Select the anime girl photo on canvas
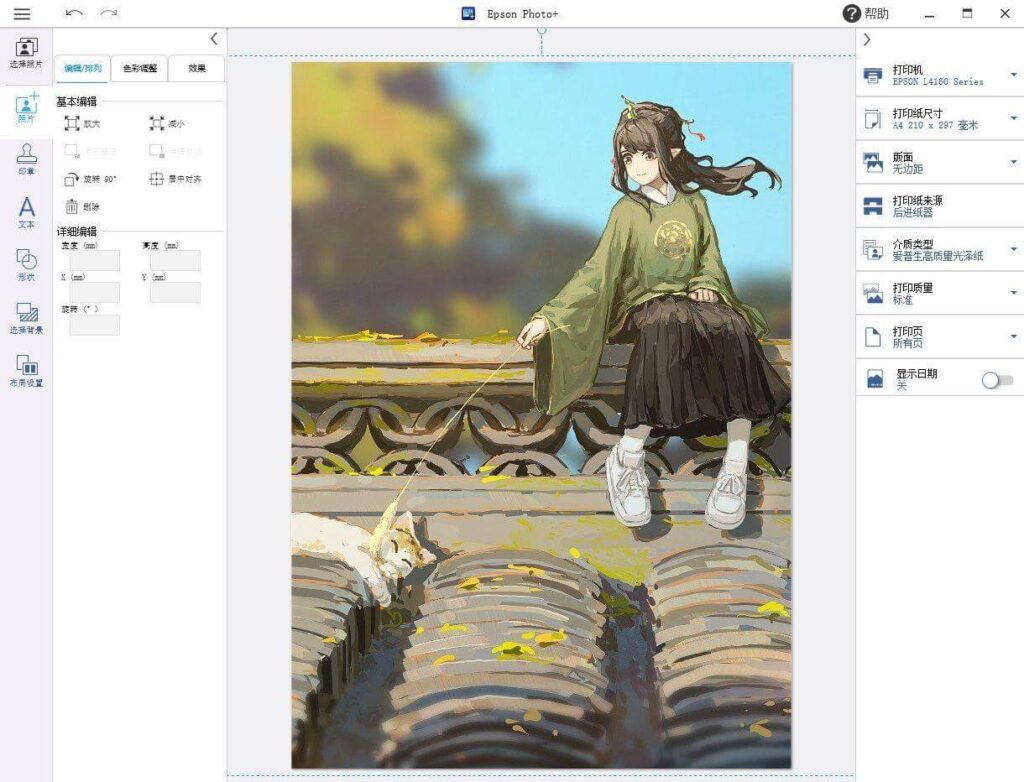 pyautogui.click(x=541, y=415)
